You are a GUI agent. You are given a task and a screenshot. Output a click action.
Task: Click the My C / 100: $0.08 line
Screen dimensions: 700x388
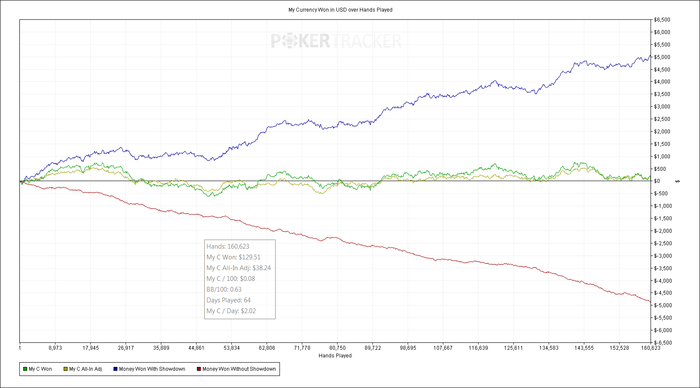[x=231, y=279]
